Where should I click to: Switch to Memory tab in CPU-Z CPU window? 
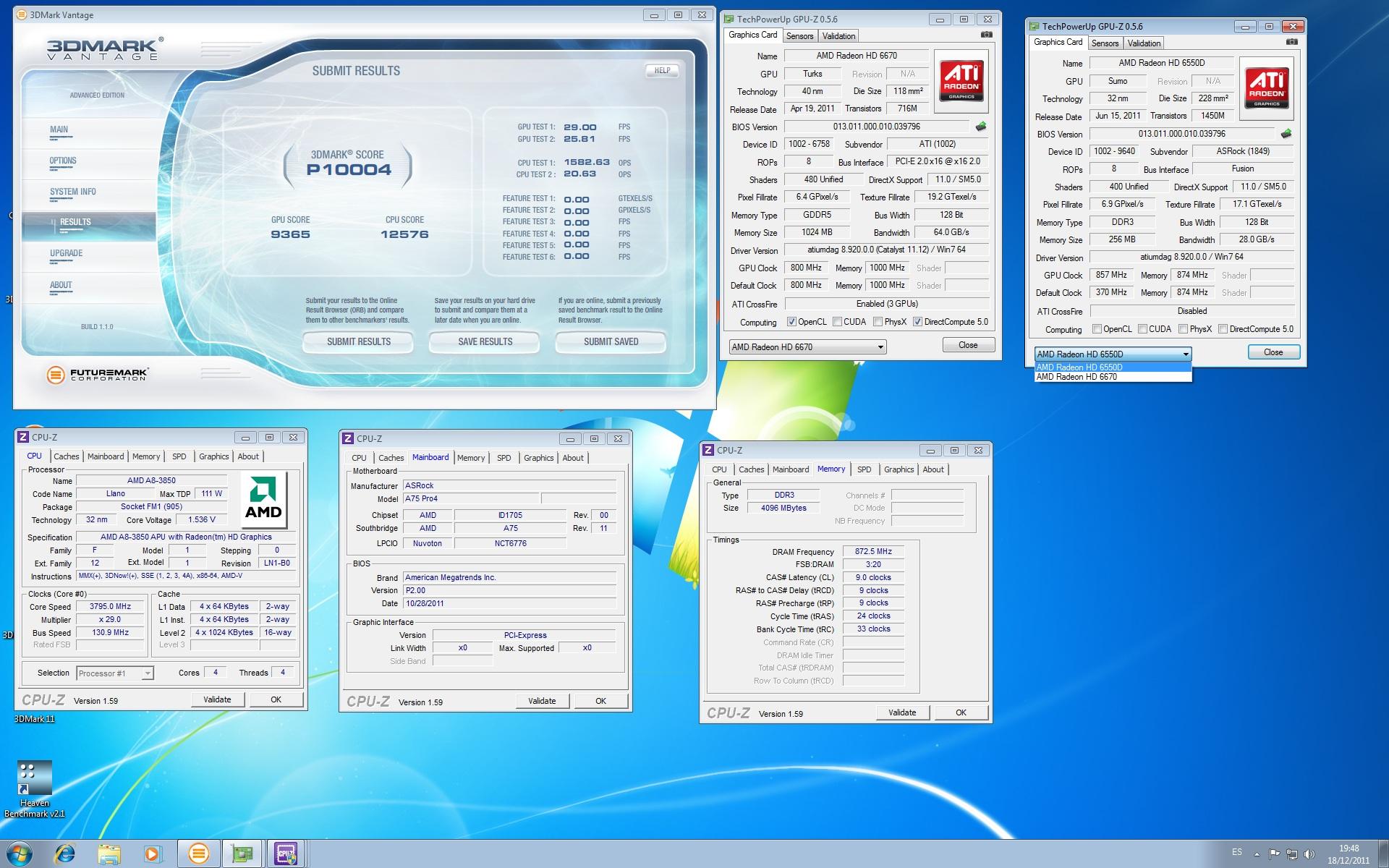click(x=146, y=456)
